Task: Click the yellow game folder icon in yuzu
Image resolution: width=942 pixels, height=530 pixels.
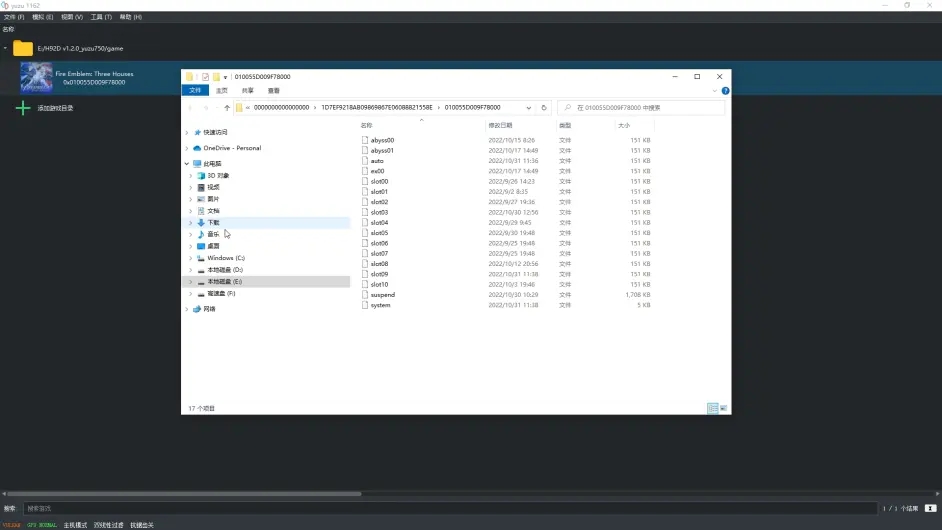Action: [x=23, y=48]
